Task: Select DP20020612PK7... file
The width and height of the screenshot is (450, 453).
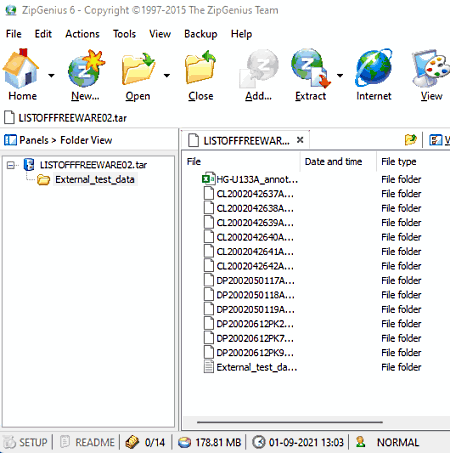Action: (x=255, y=339)
